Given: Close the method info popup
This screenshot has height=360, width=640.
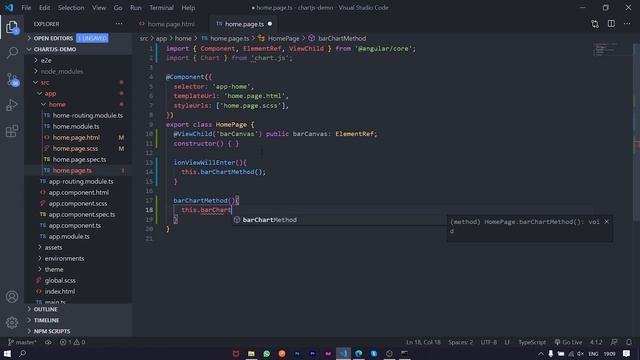Looking at the screenshot, I should tap(607, 222).
